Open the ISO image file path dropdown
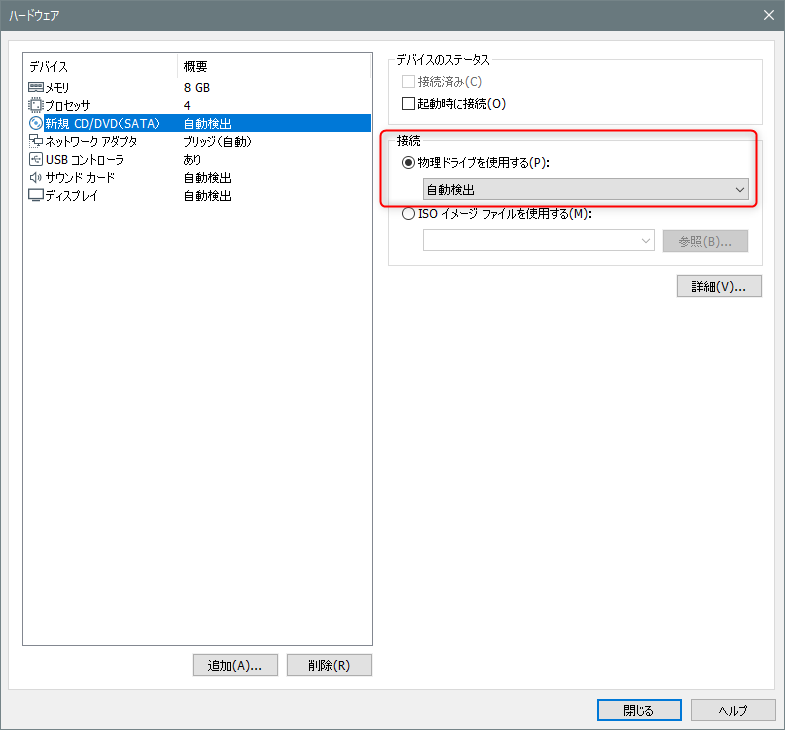Screen dimensions: 785x730 (539, 240)
